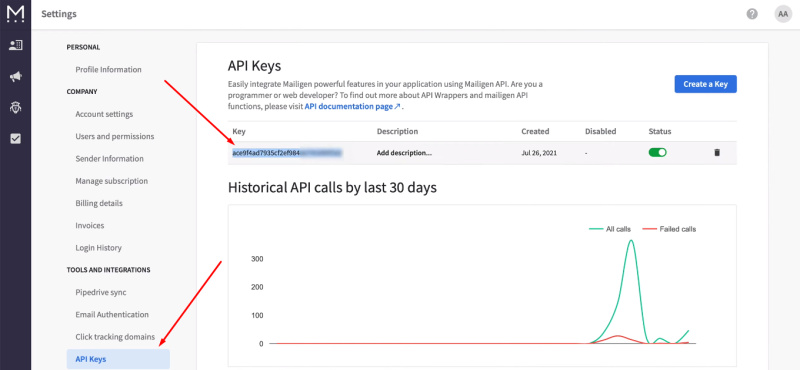Click the API Keys heading

pyautogui.click(x=255, y=66)
